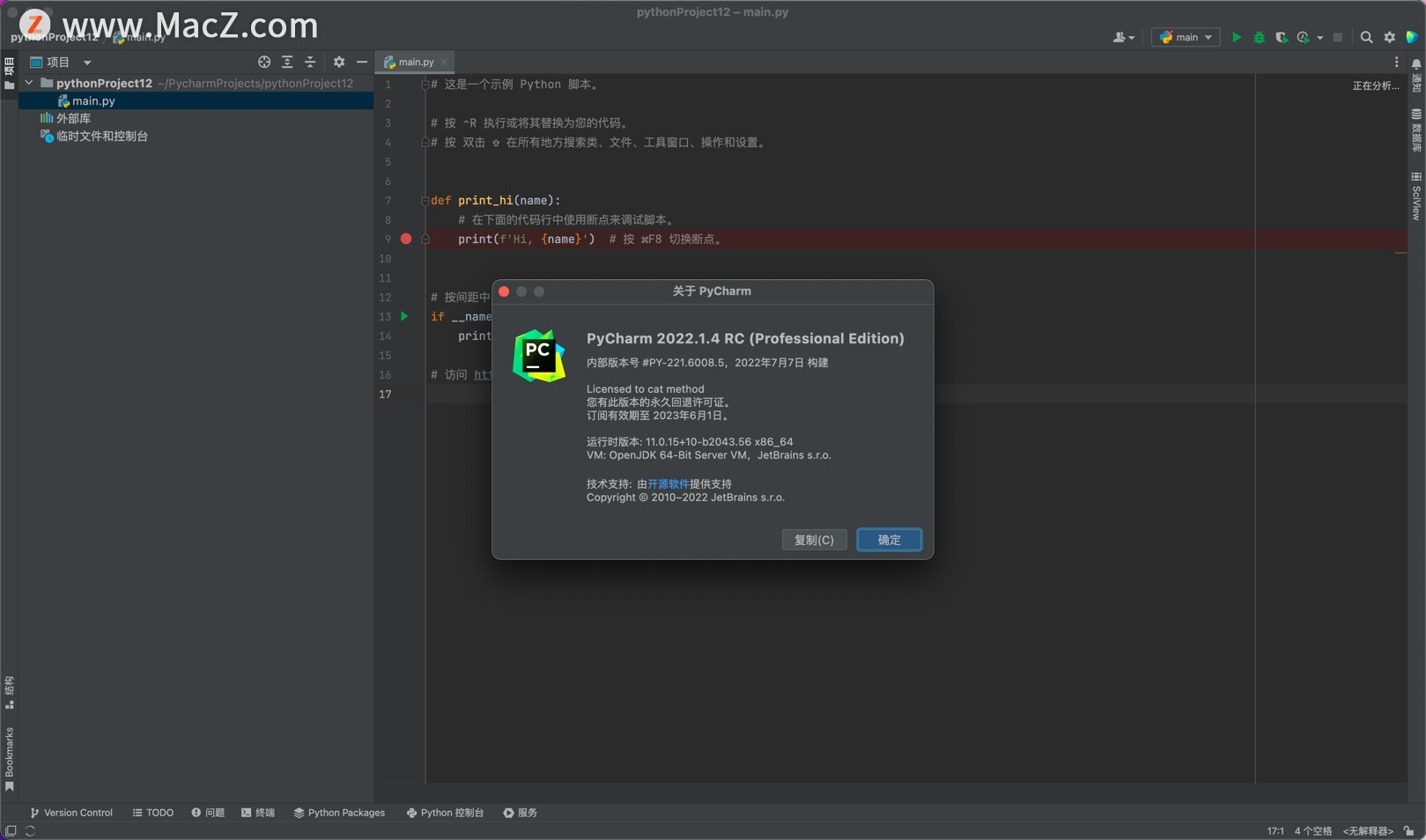Screen dimensions: 1426x840
Task: Toggle the read-only lock icon in status bar
Action: tap(1409, 831)
